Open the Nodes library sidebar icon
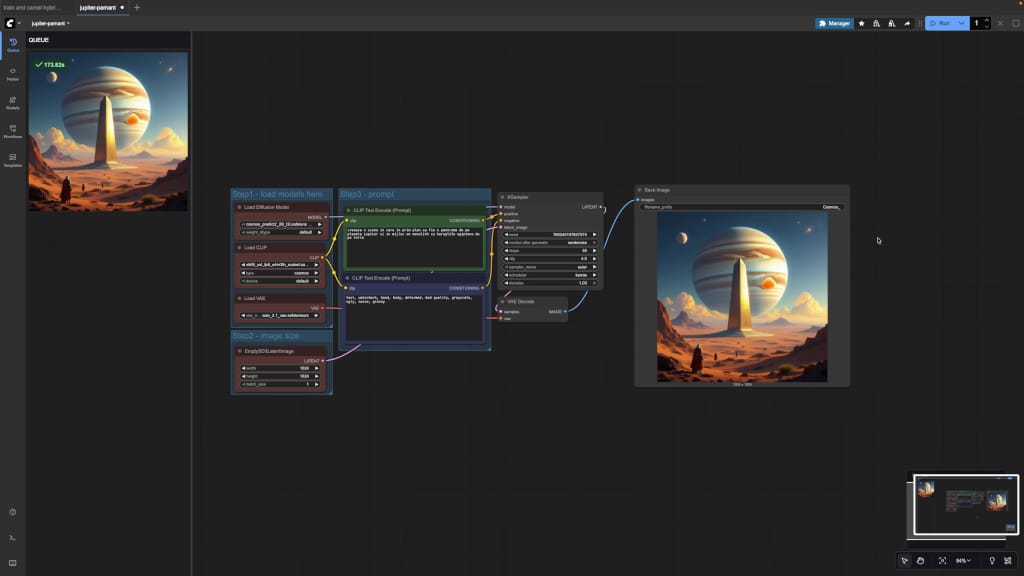This screenshot has height=576, width=1024. [x=13, y=73]
